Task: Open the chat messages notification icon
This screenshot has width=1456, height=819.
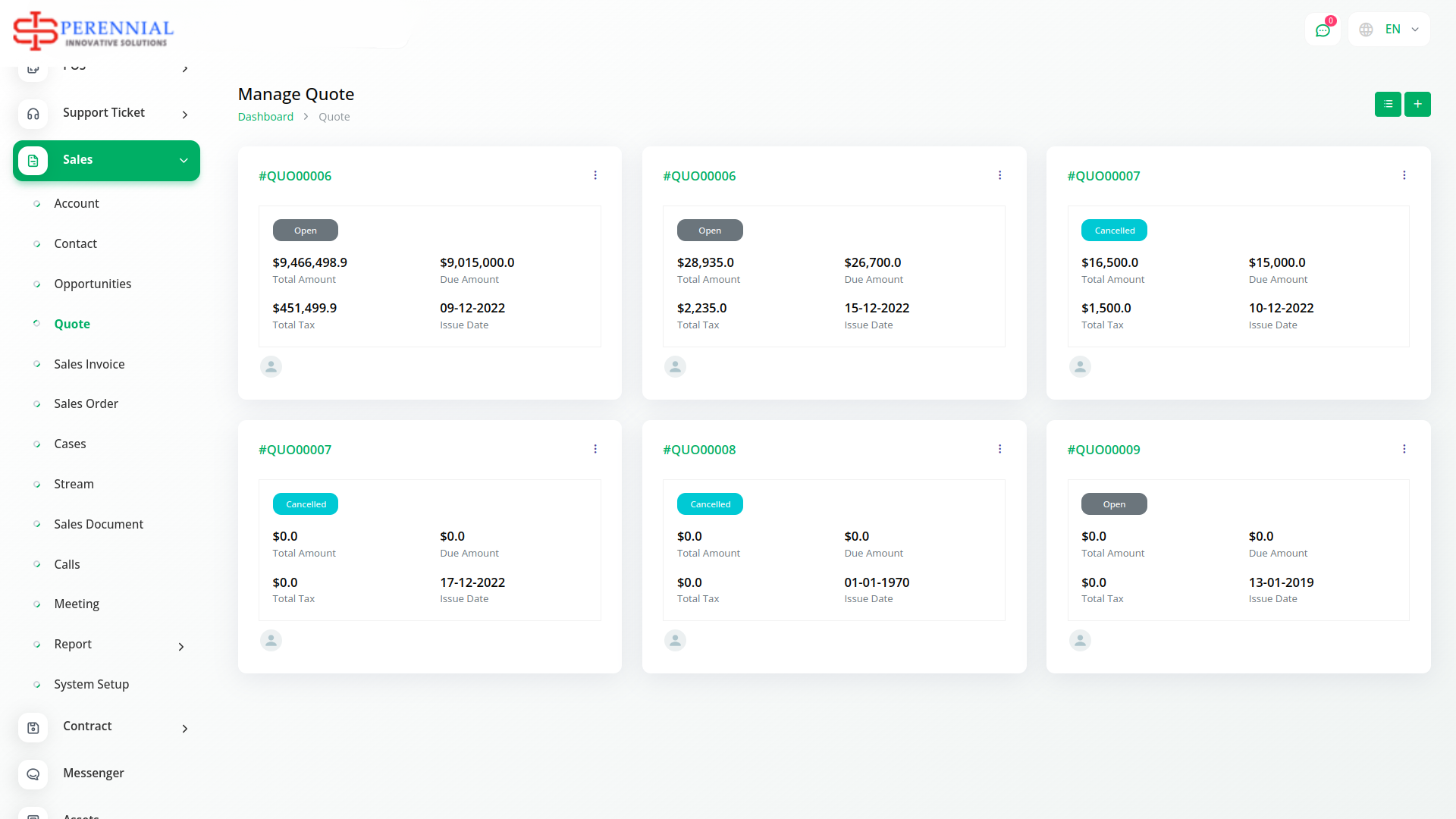Action: tap(1323, 30)
